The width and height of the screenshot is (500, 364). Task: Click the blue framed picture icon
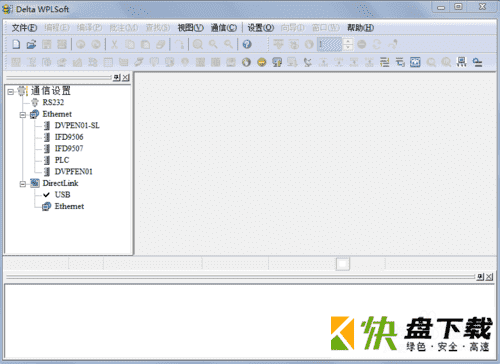(415, 62)
